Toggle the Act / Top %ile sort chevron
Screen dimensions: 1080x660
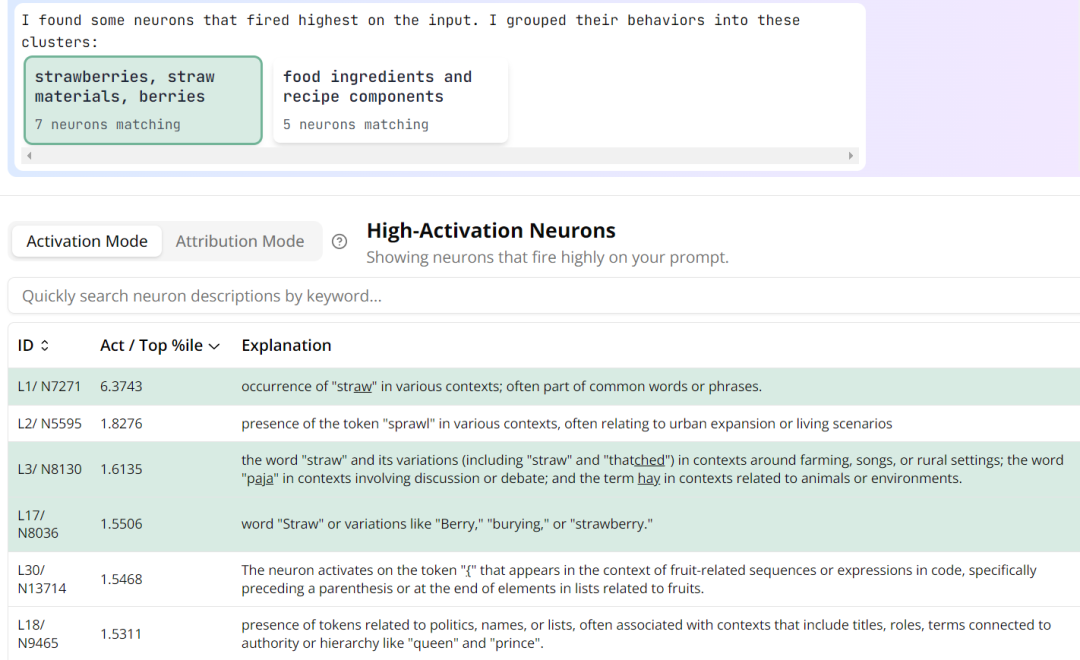pyautogui.click(x=214, y=346)
